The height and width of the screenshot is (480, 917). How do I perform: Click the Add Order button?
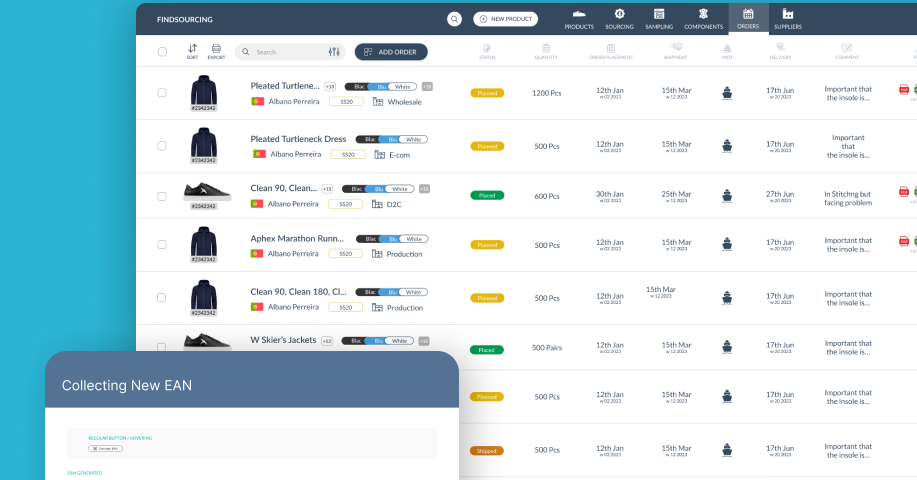[391, 52]
